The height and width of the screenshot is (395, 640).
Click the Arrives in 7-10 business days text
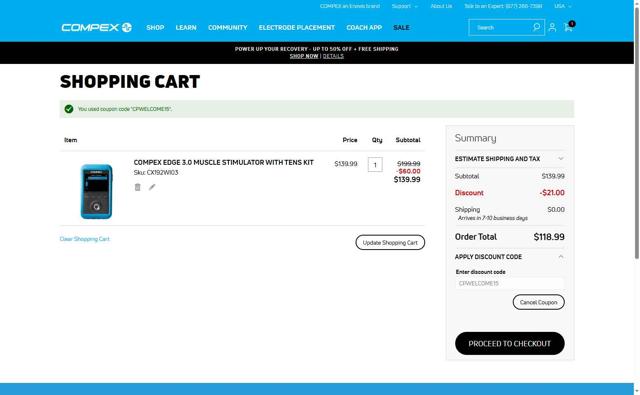pos(492,218)
